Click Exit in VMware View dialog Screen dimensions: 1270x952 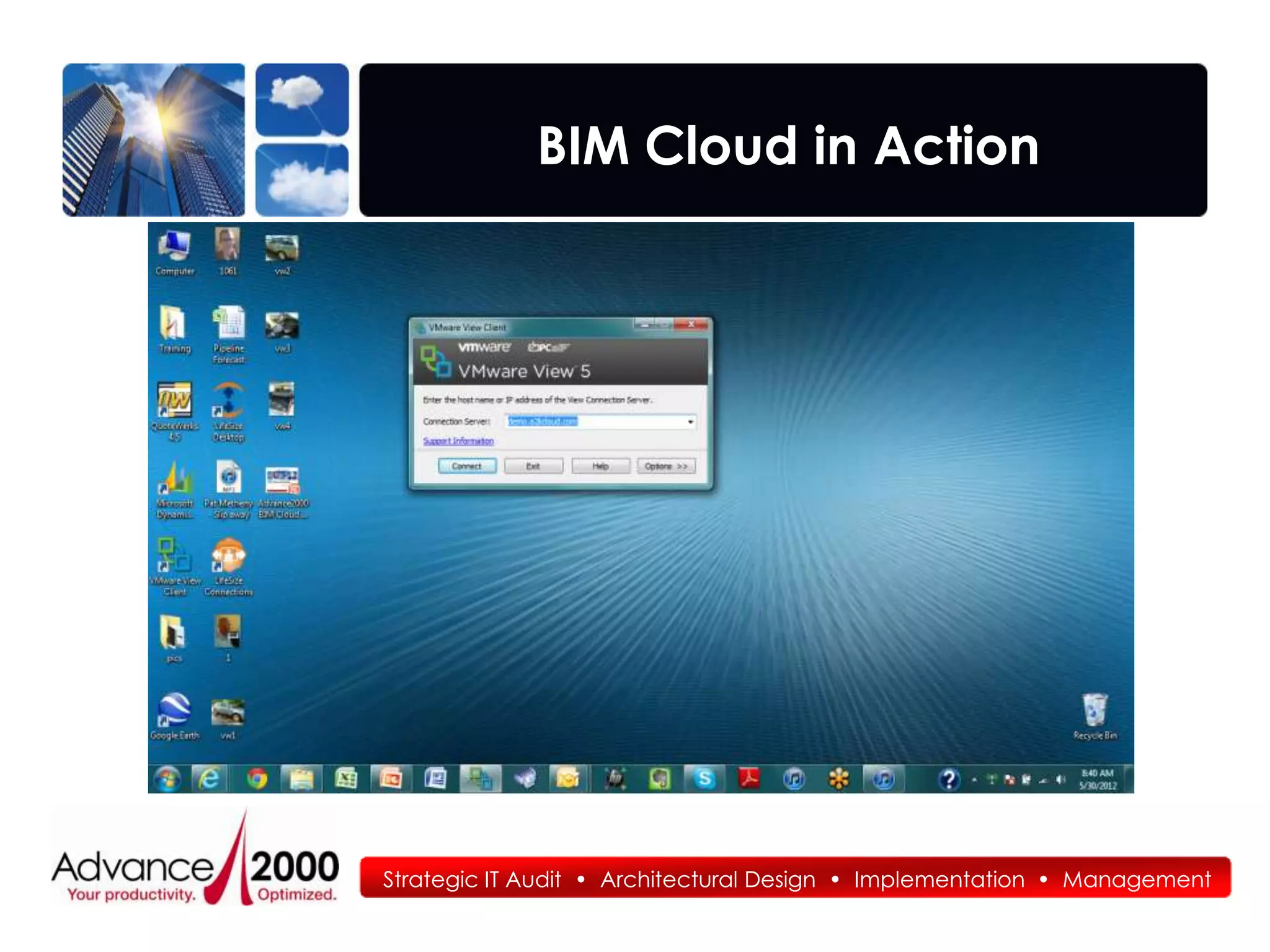(533, 466)
